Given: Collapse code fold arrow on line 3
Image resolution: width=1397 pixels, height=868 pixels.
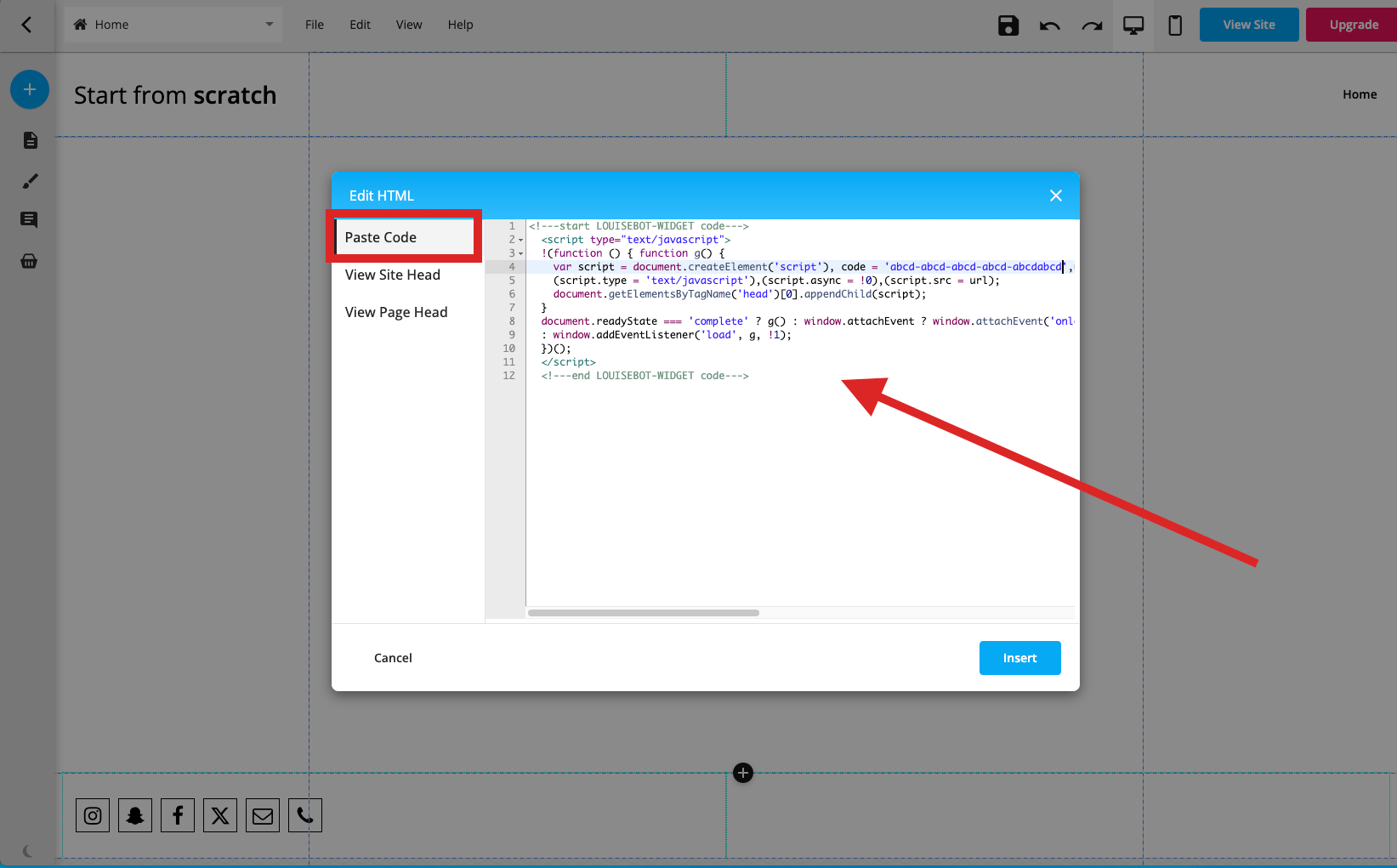Looking at the screenshot, I should pyautogui.click(x=520, y=254).
